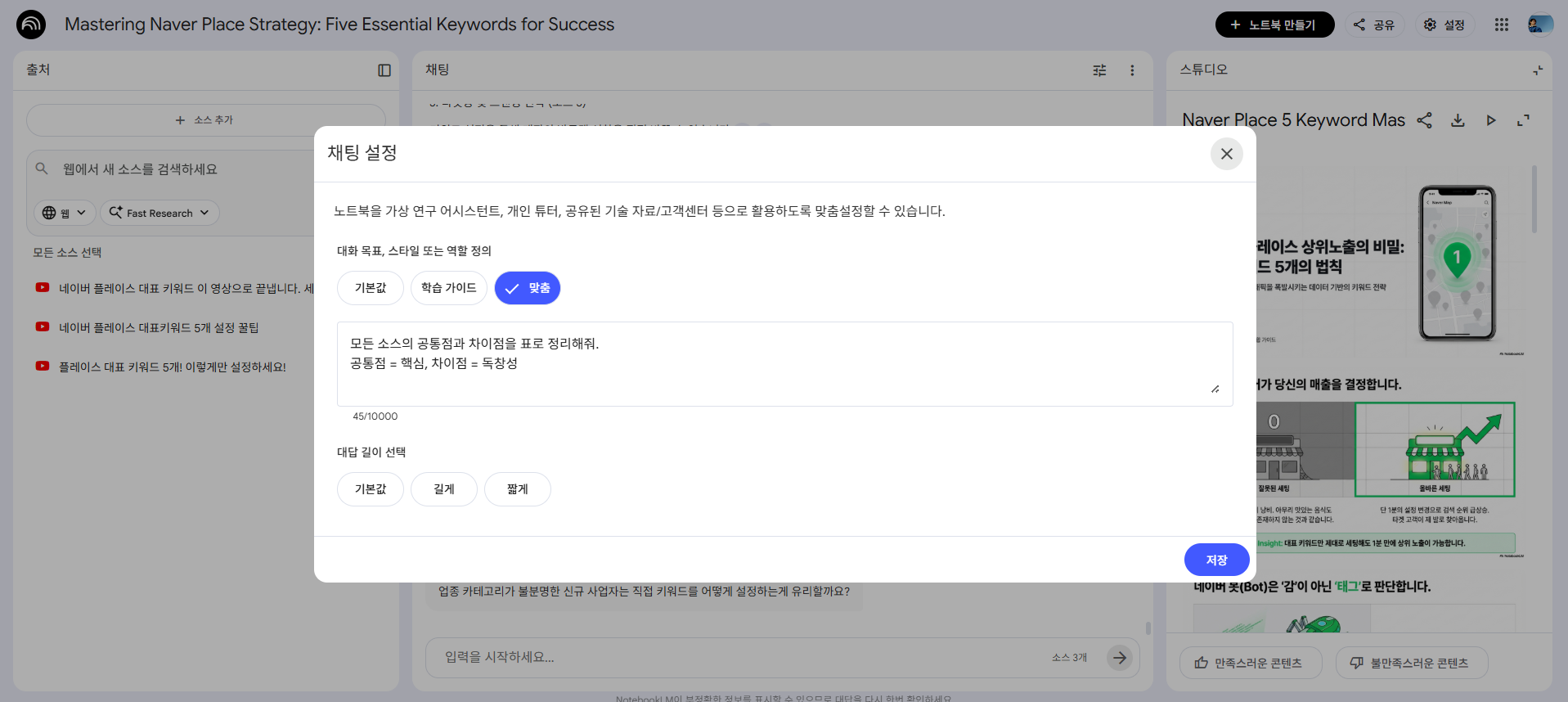
Task: Open the 웹 source type dropdown
Action: [65, 213]
